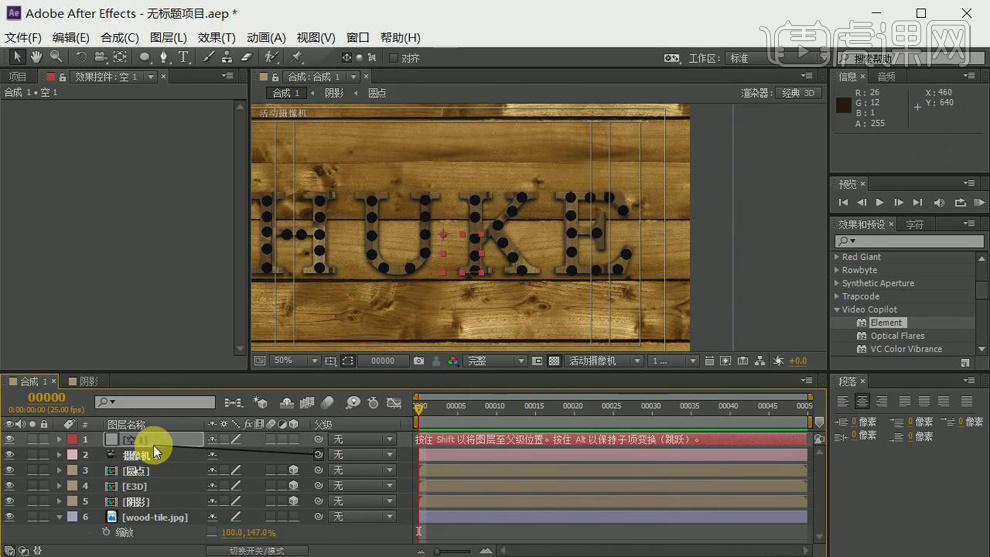990x557 pixels.
Task: Select the Hand tool
Action: [36, 57]
